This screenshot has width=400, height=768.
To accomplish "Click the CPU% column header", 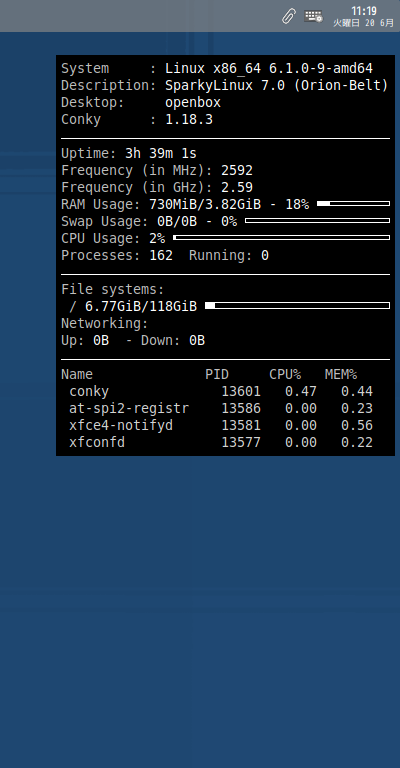I will (285, 375).
